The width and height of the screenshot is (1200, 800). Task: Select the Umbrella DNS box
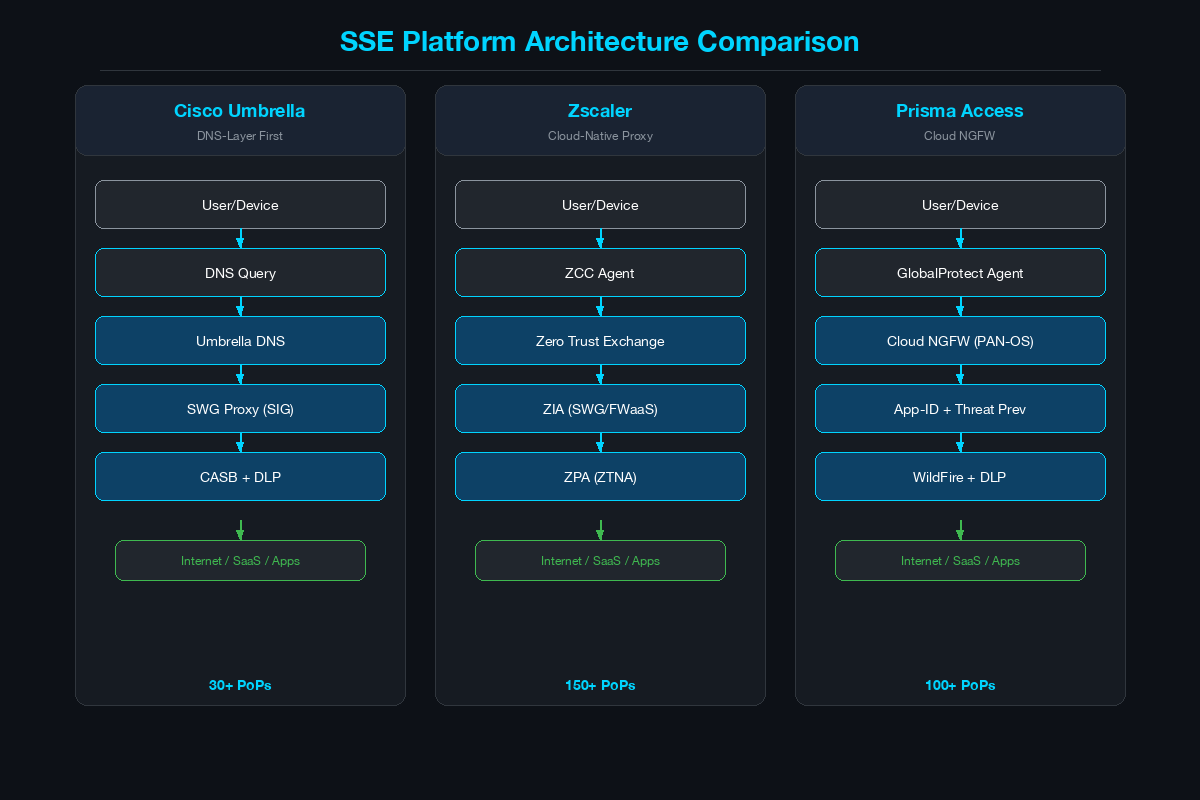coord(240,341)
